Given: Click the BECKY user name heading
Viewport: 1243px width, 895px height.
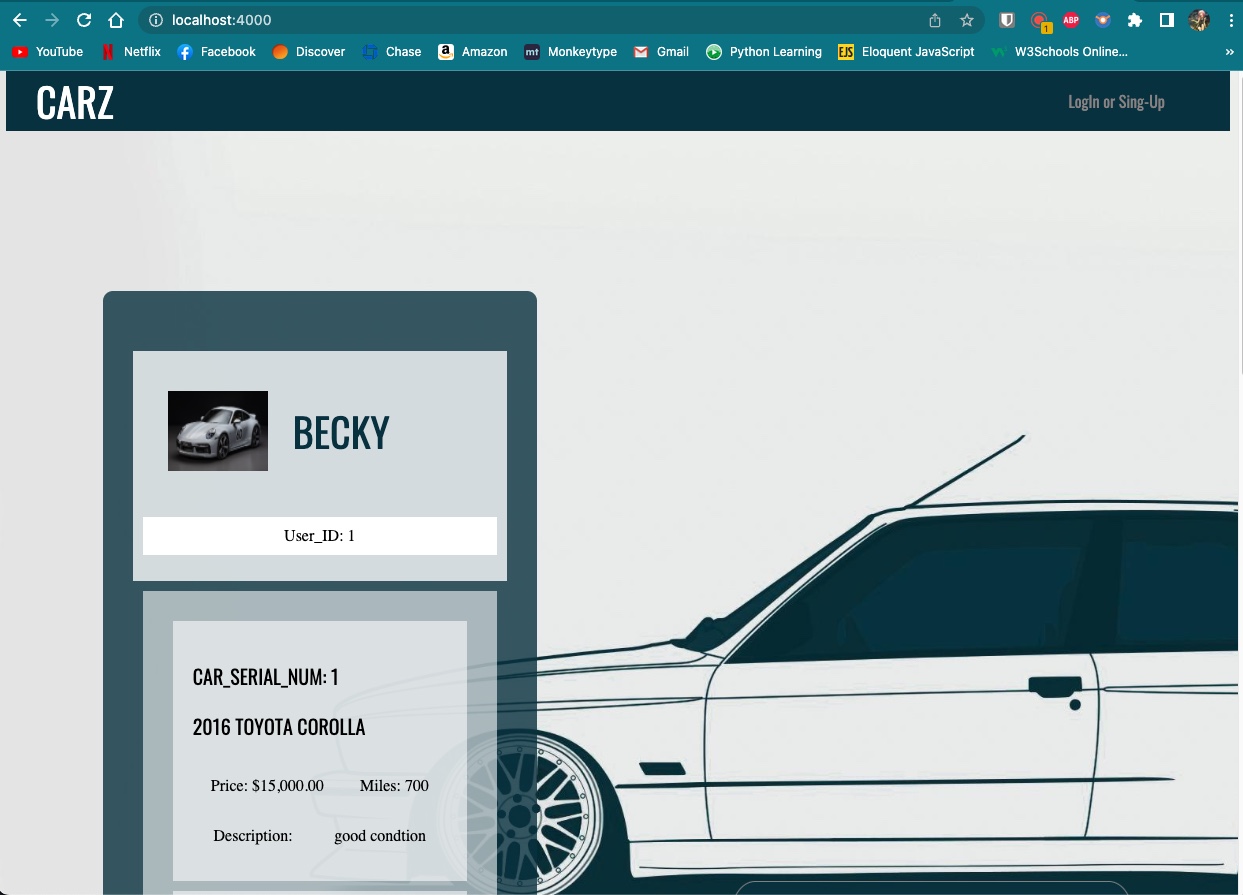Looking at the screenshot, I should tap(341, 432).
